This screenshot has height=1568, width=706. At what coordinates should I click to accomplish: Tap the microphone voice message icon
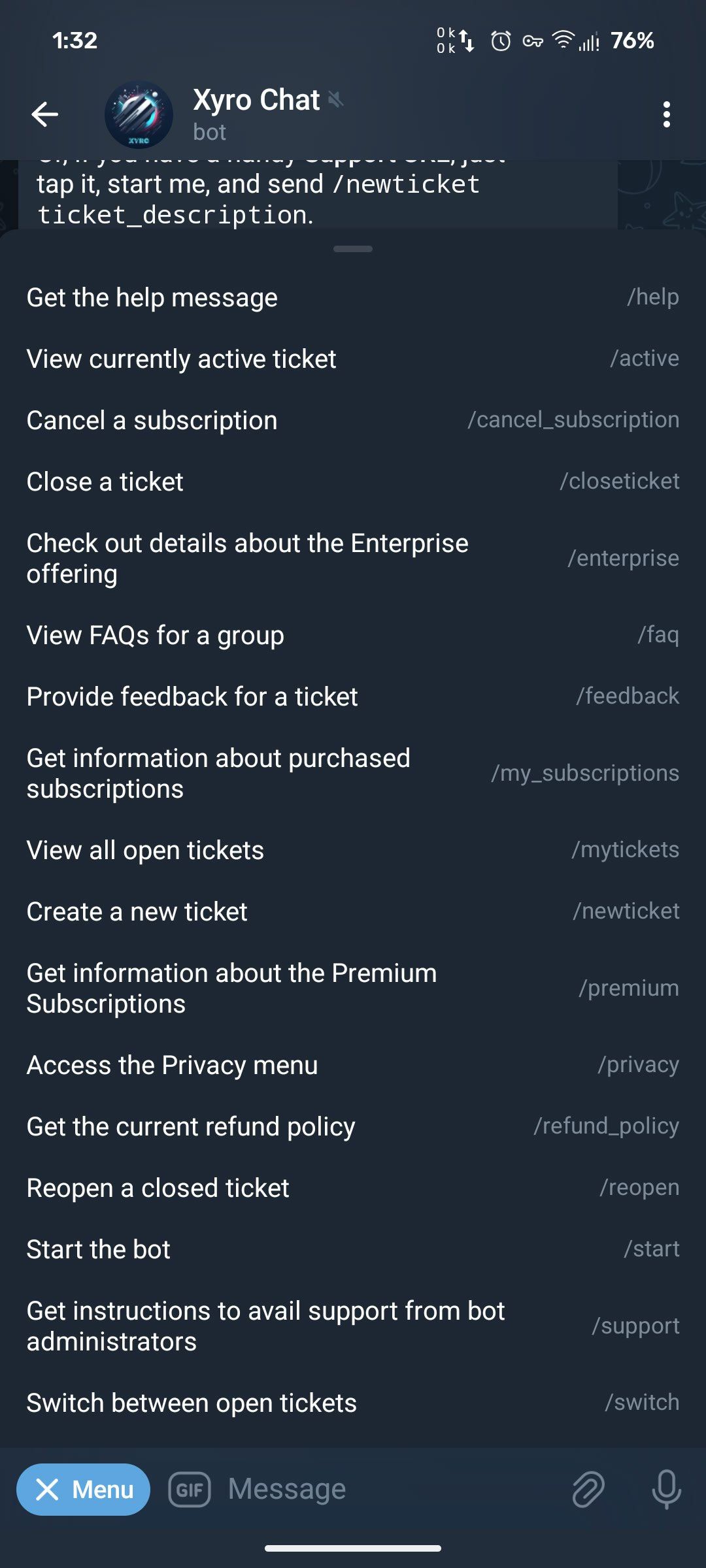tap(666, 1489)
